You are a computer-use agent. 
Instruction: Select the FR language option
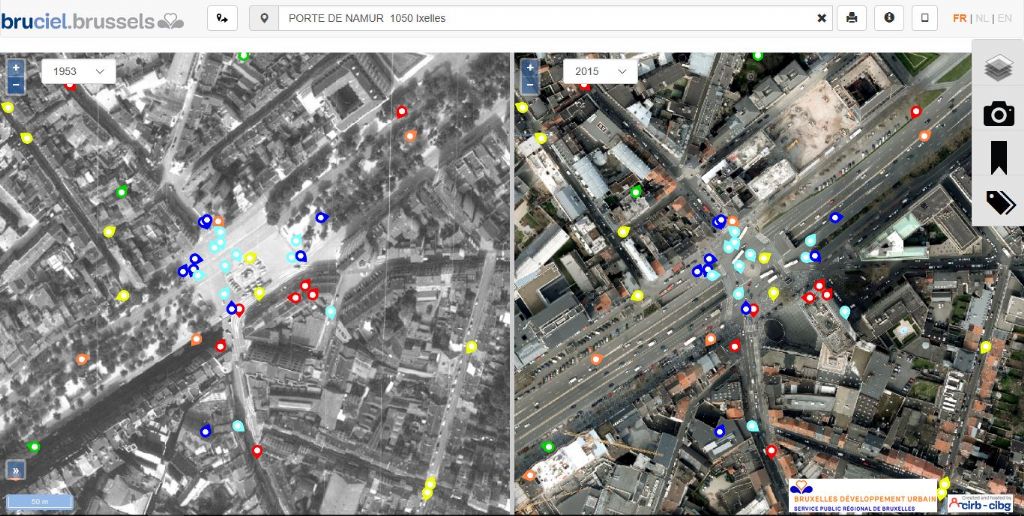coord(960,18)
